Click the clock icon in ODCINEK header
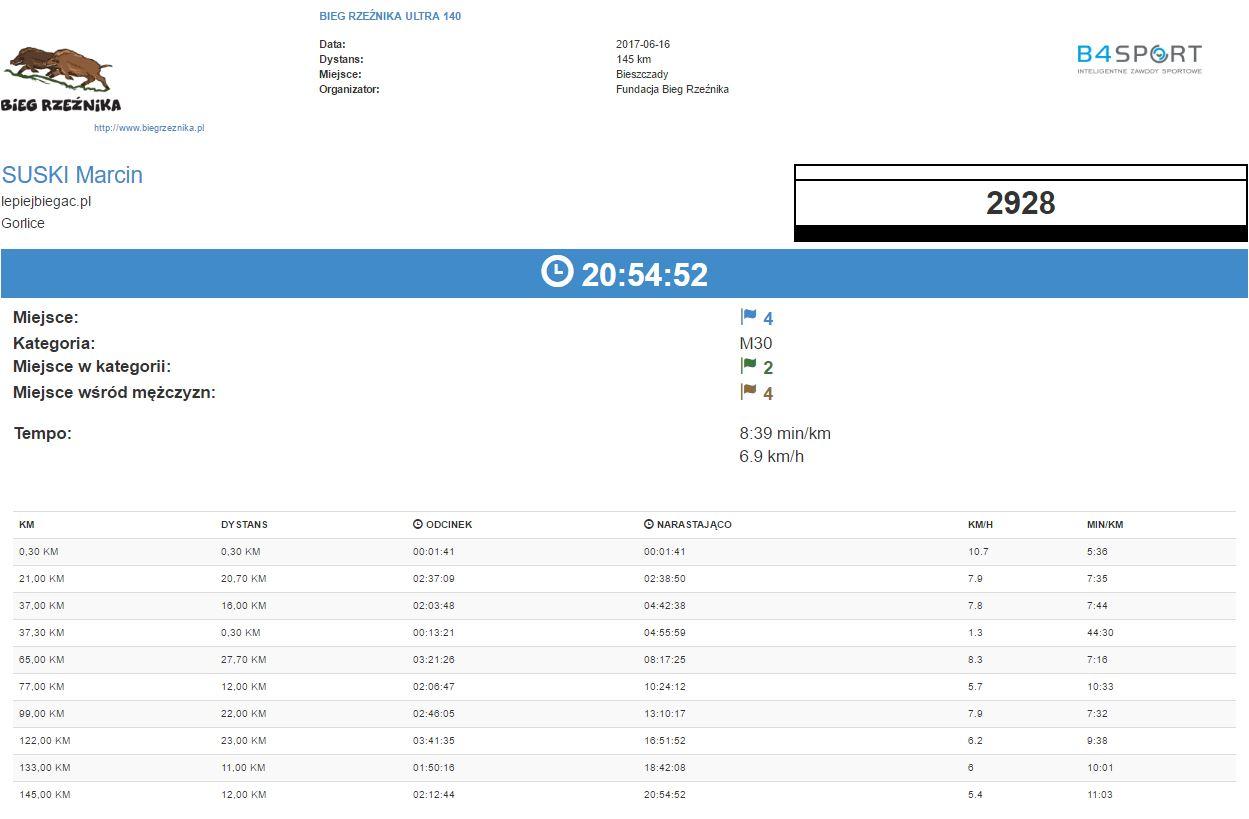The width and height of the screenshot is (1249, 819). pos(418,524)
